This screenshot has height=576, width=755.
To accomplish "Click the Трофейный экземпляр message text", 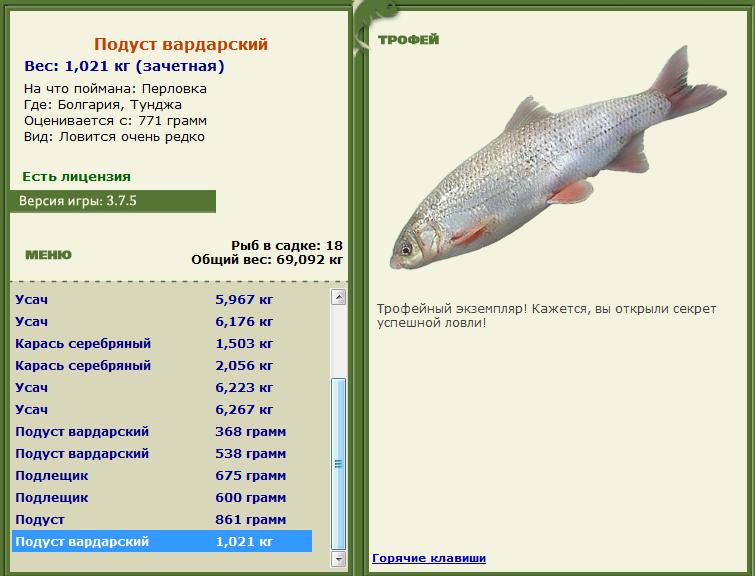I will 547,315.
